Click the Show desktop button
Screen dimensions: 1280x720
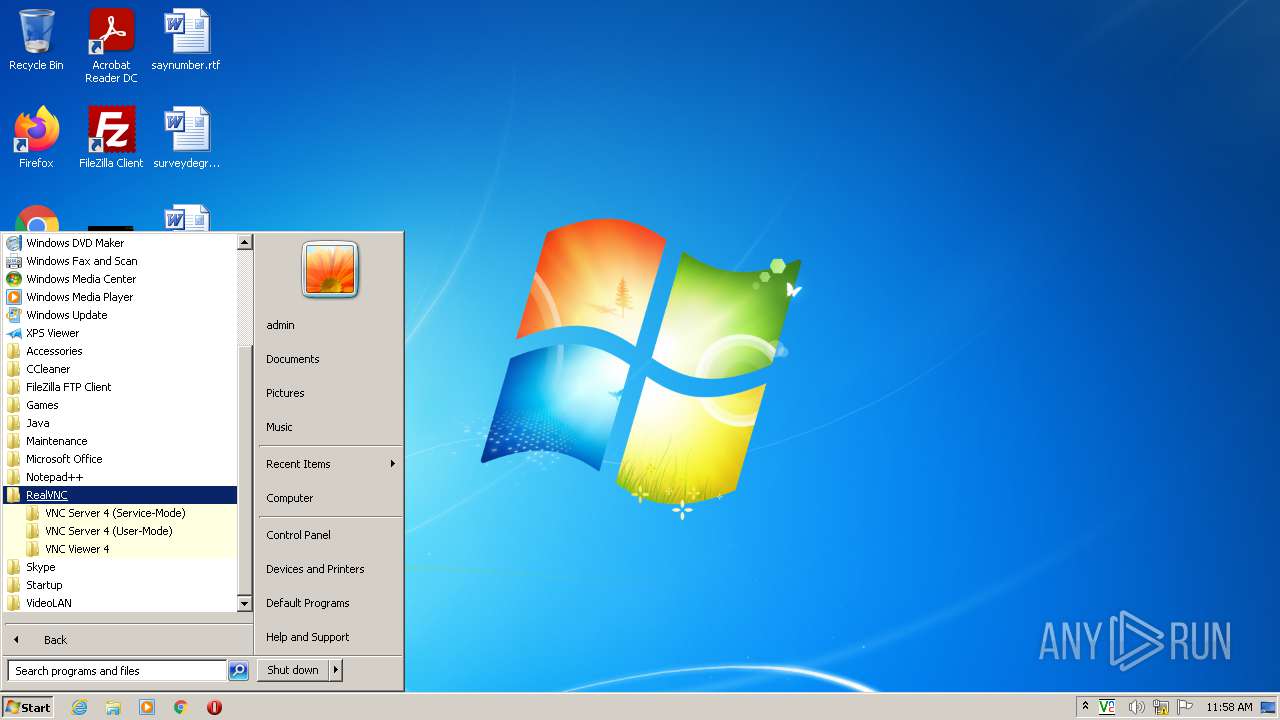pyautogui.click(x=1269, y=707)
